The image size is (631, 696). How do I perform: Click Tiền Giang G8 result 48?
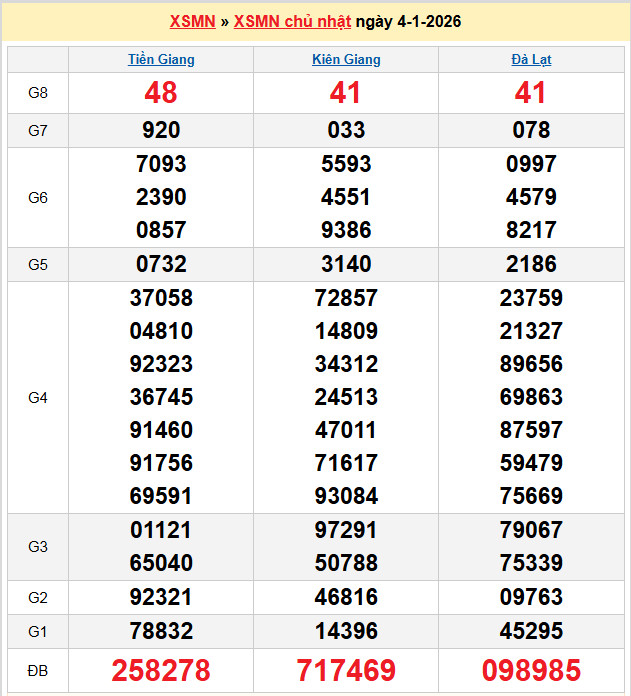click(161, 93)
